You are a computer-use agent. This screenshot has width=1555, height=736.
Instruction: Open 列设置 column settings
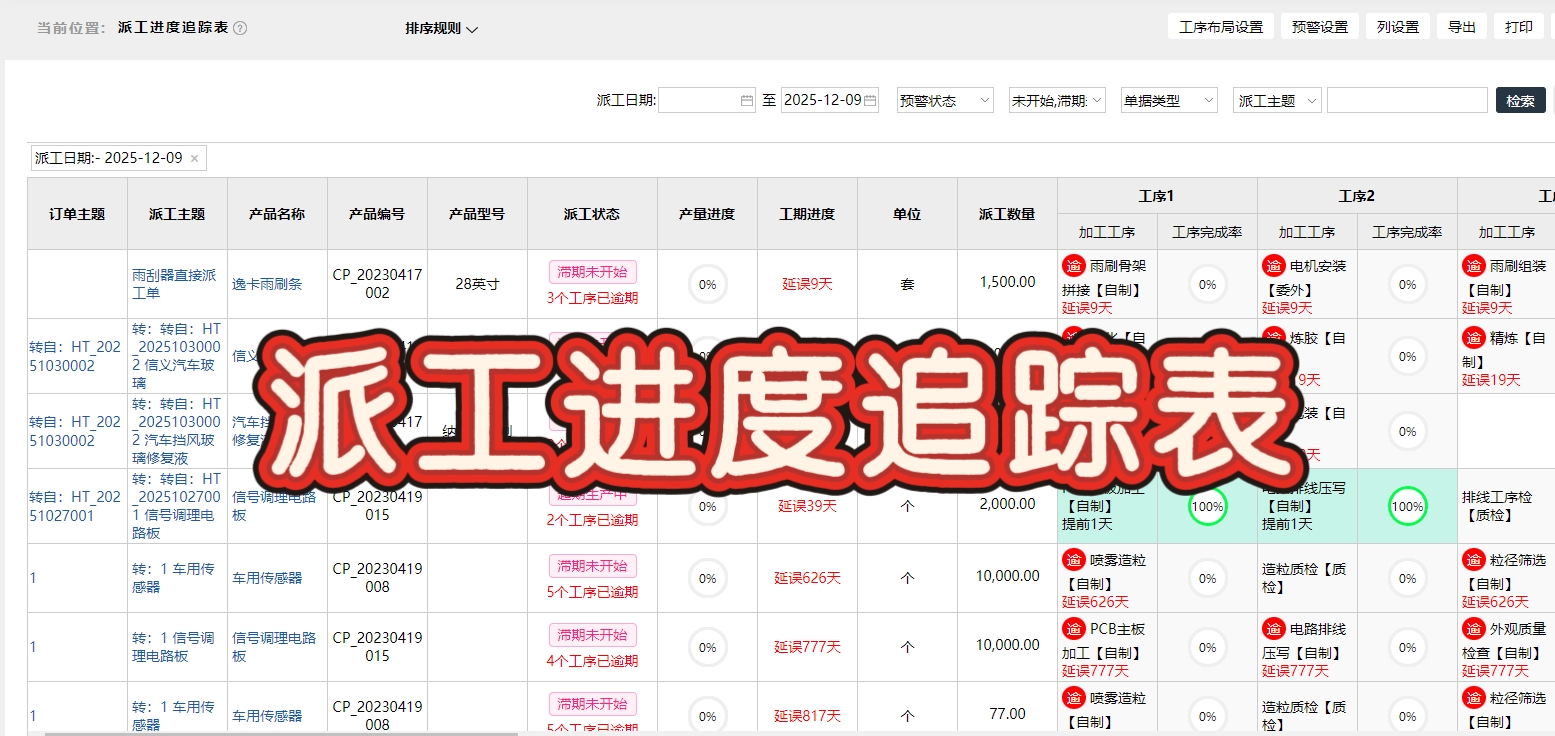click(1398, 27)
